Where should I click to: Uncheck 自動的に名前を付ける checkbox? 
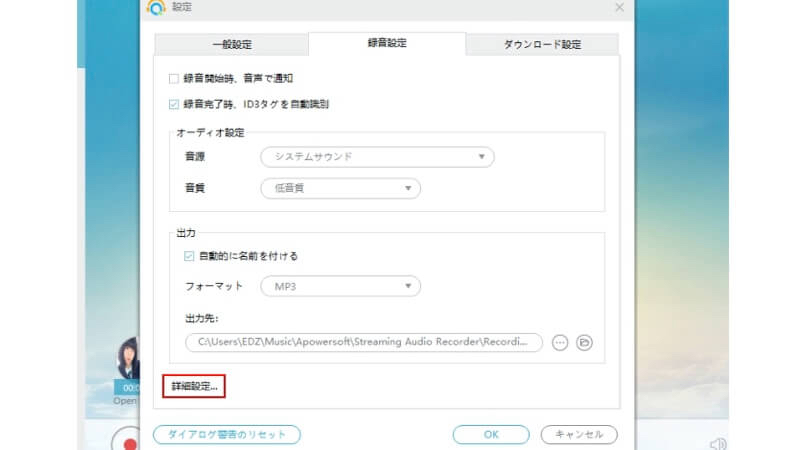[x=189, y=256]
